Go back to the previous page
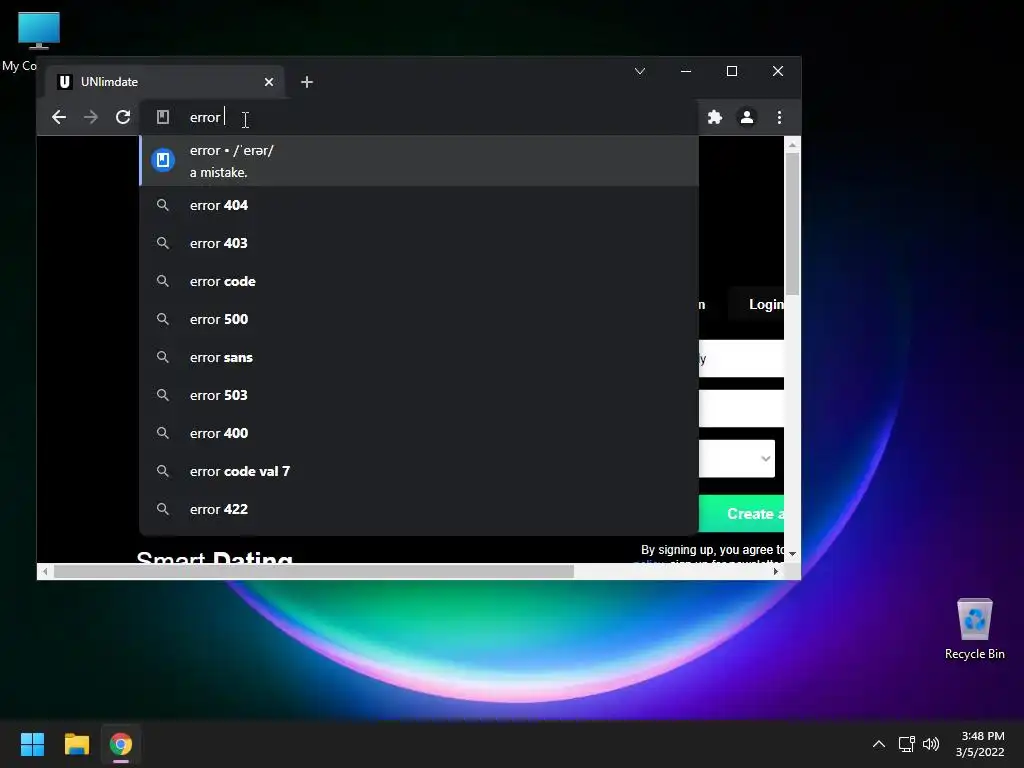Screen dimensions: 1024x768 pos(59,118)
